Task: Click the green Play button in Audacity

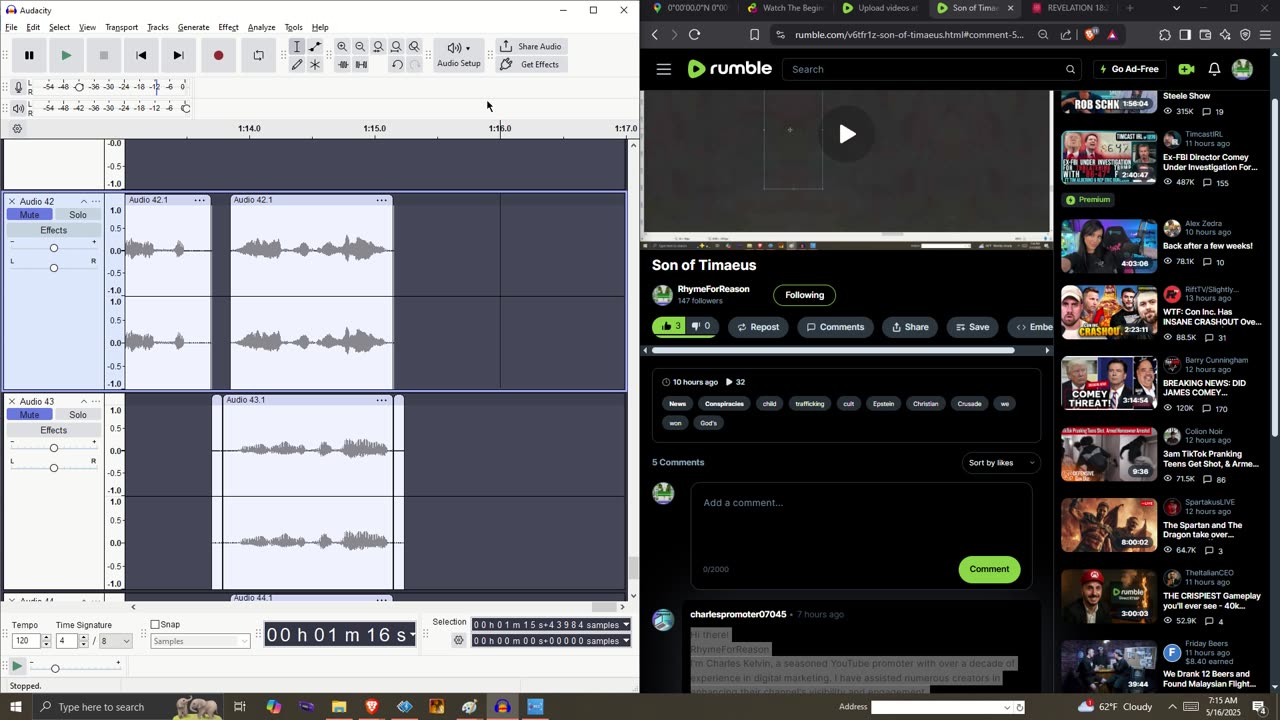Action: click(x=66, y=55)
